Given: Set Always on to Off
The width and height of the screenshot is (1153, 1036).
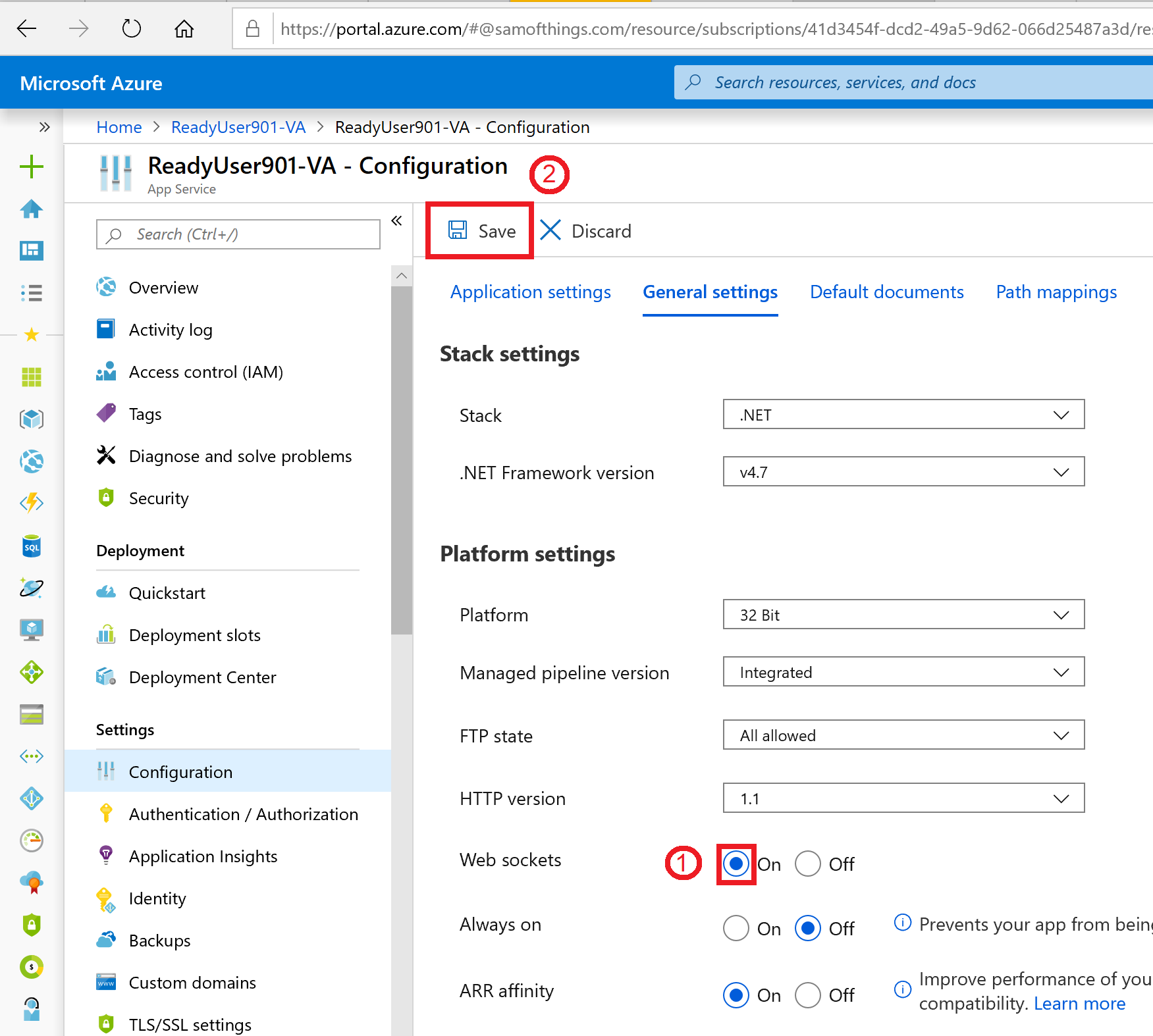Looking at the screenshot, I should tap(807, 928).
